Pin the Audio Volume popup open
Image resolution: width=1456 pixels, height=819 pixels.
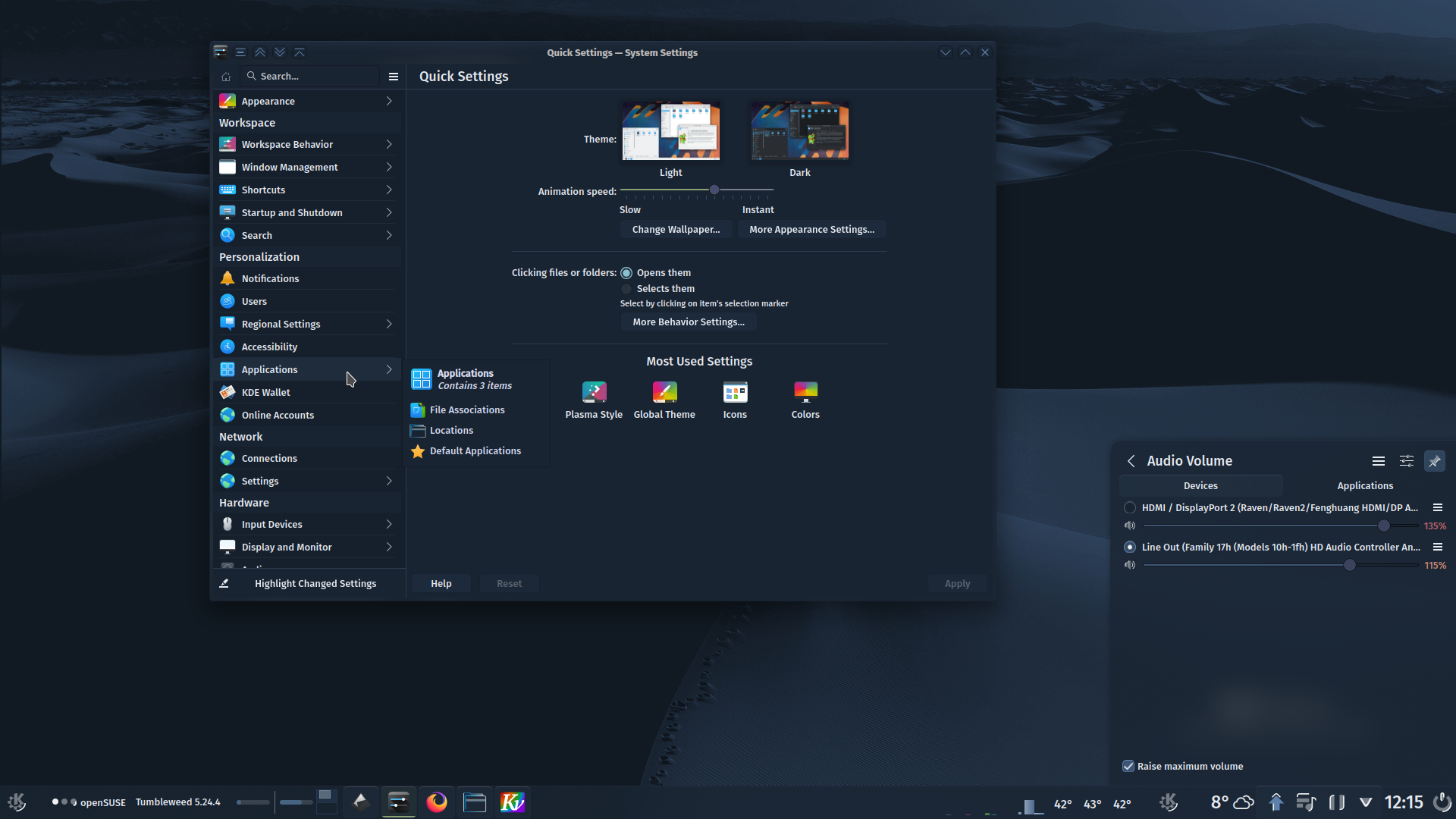[x=1434, y=461]
